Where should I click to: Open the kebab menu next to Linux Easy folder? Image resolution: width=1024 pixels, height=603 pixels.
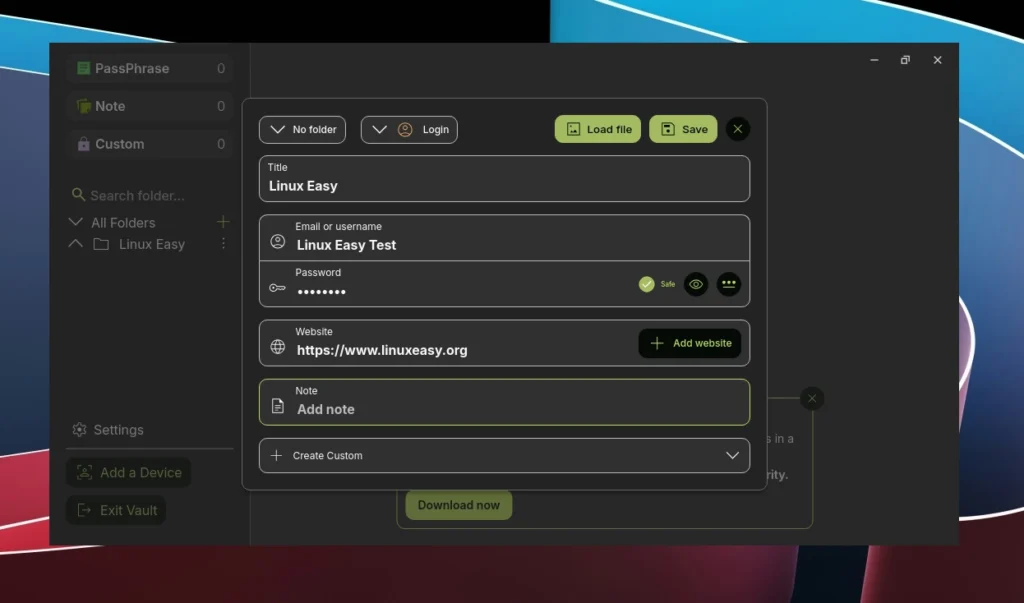click(223, 243)
